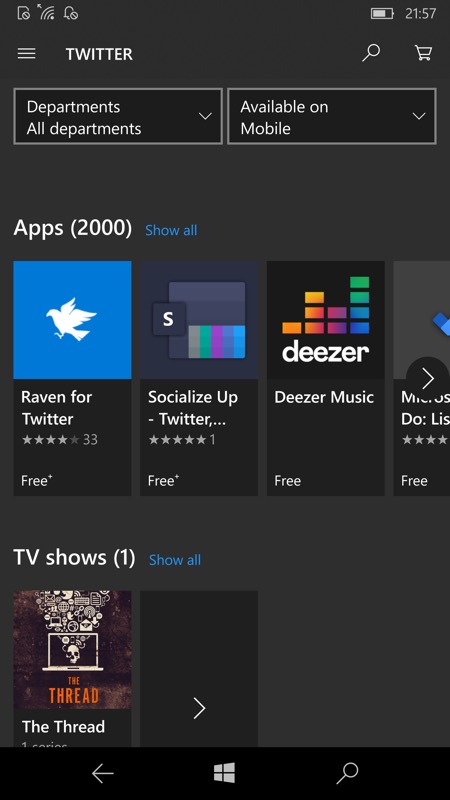This screenshot has width=450, height=800.
Task: Tap the search magnifier in the header
Action: click(x=371, y=53)
